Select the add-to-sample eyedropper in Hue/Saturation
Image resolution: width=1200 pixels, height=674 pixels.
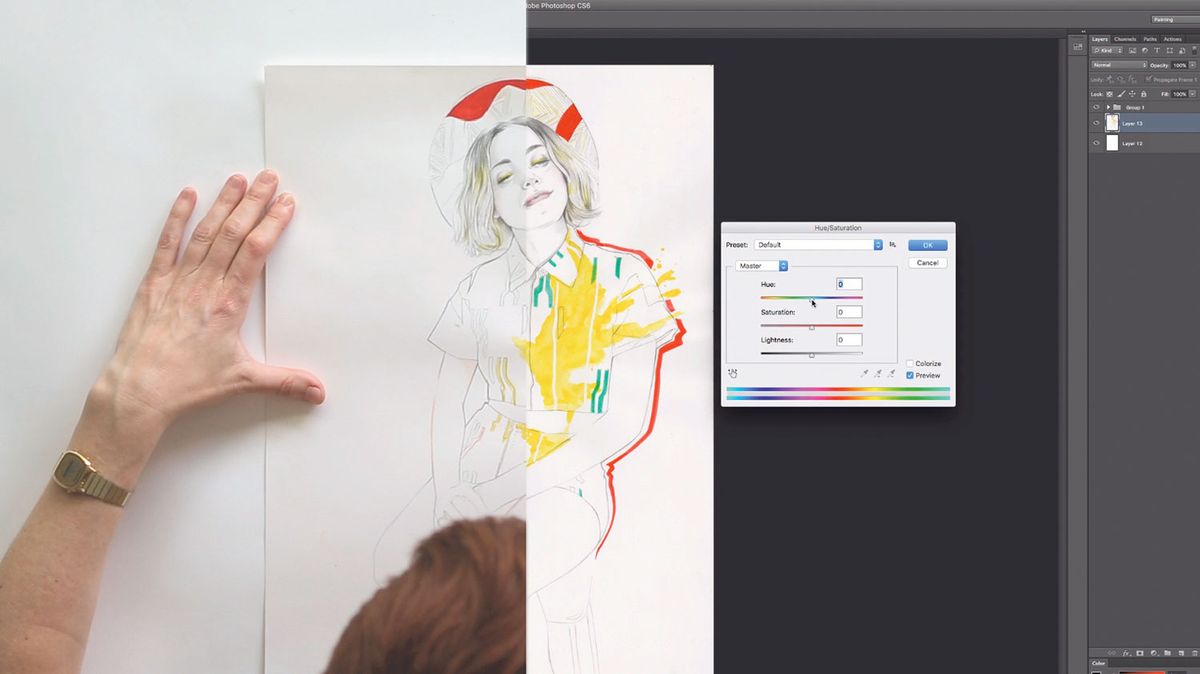[x=878, y=372]
